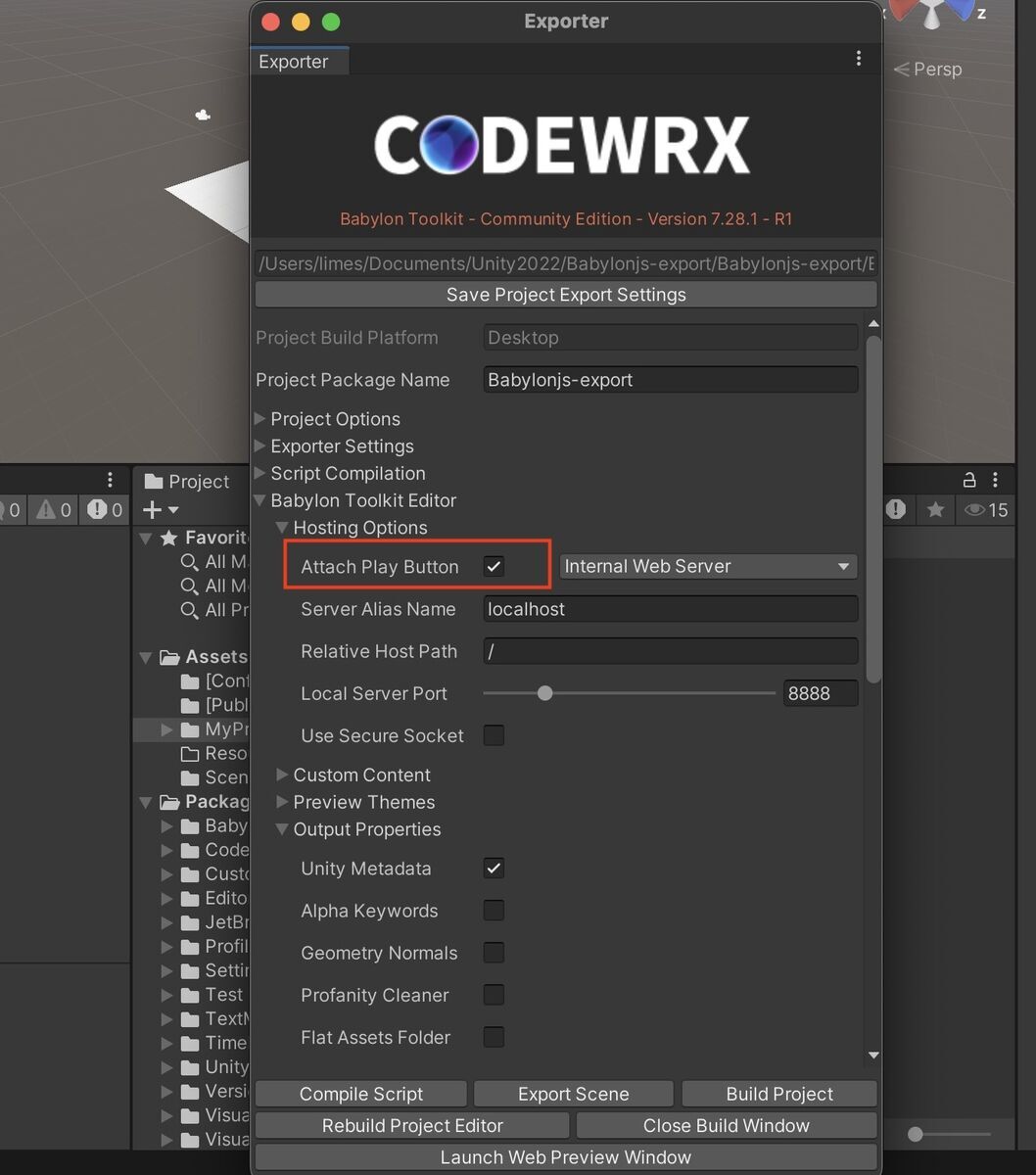The width and height of the screenshot is (1036, 1175).
Task: Click Project Package Name input field
Action: pyautogui.click(x=671, y=380)
